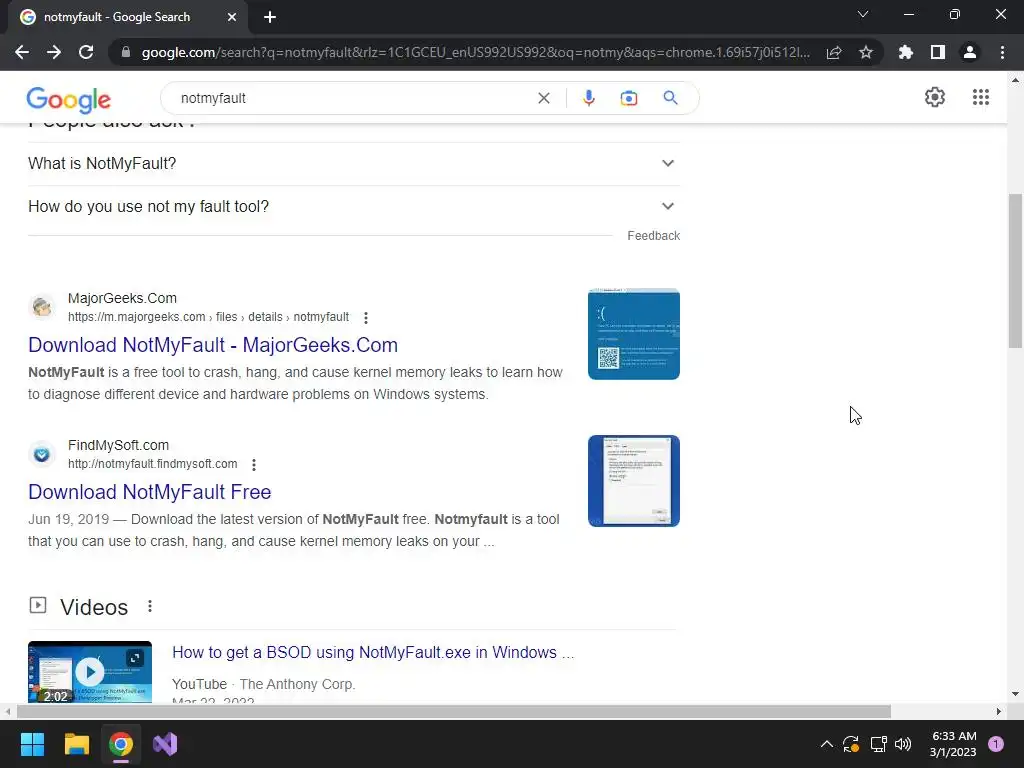The height and width of the screenshot is (768, 1024).
Task: Open tab search dropdown arrow
Action: 863,14
